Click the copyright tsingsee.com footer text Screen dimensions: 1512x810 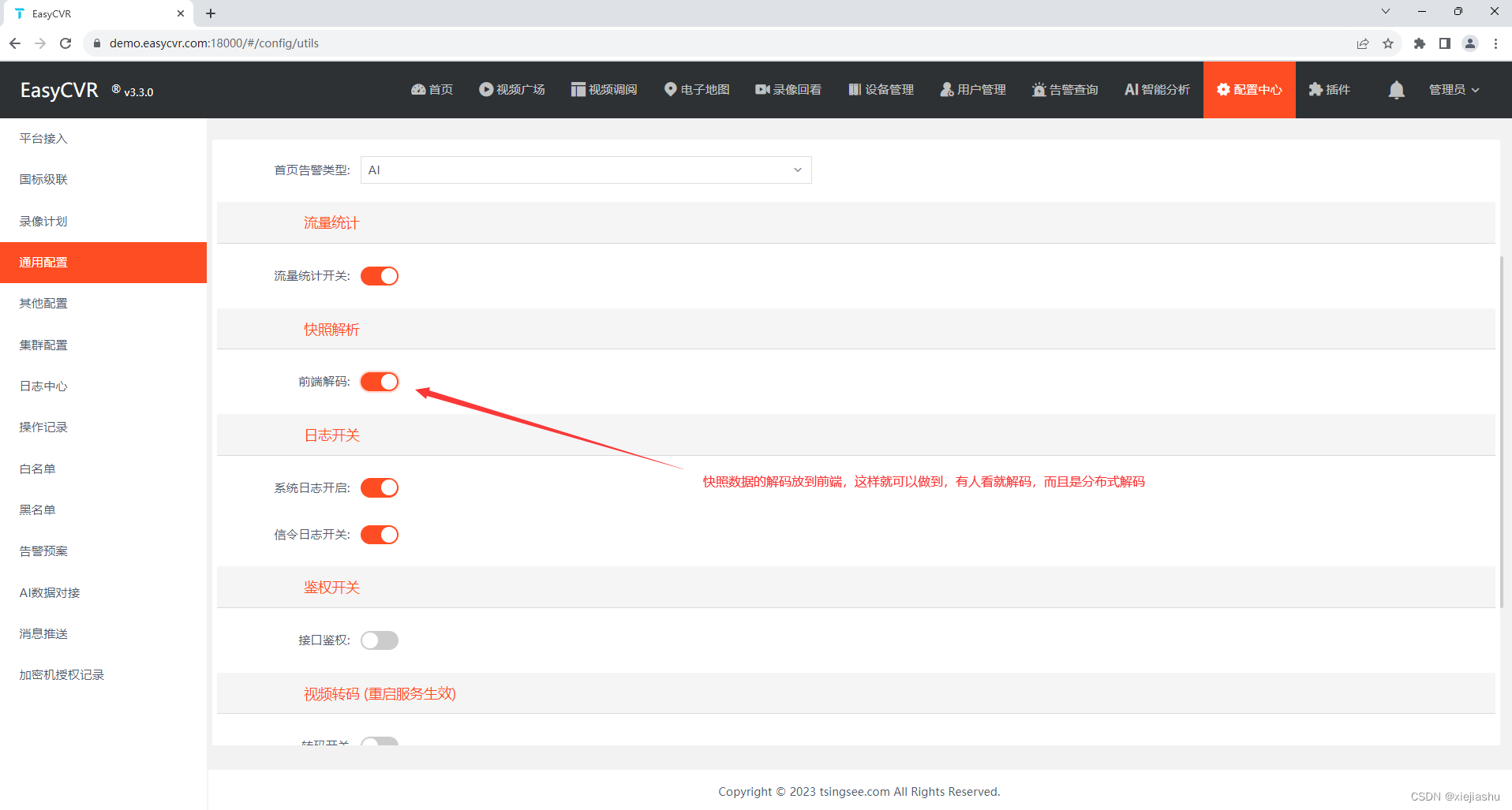point(859,792)
